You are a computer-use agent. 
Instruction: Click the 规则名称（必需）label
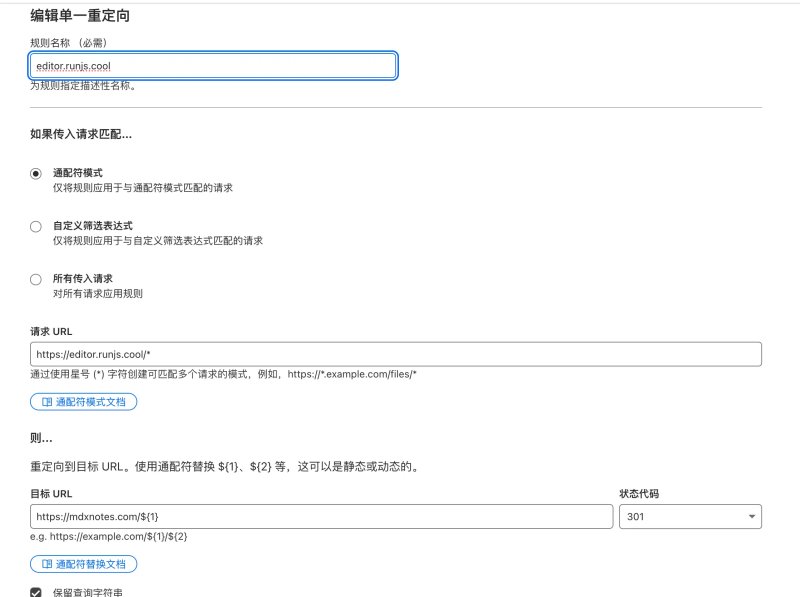69,43
